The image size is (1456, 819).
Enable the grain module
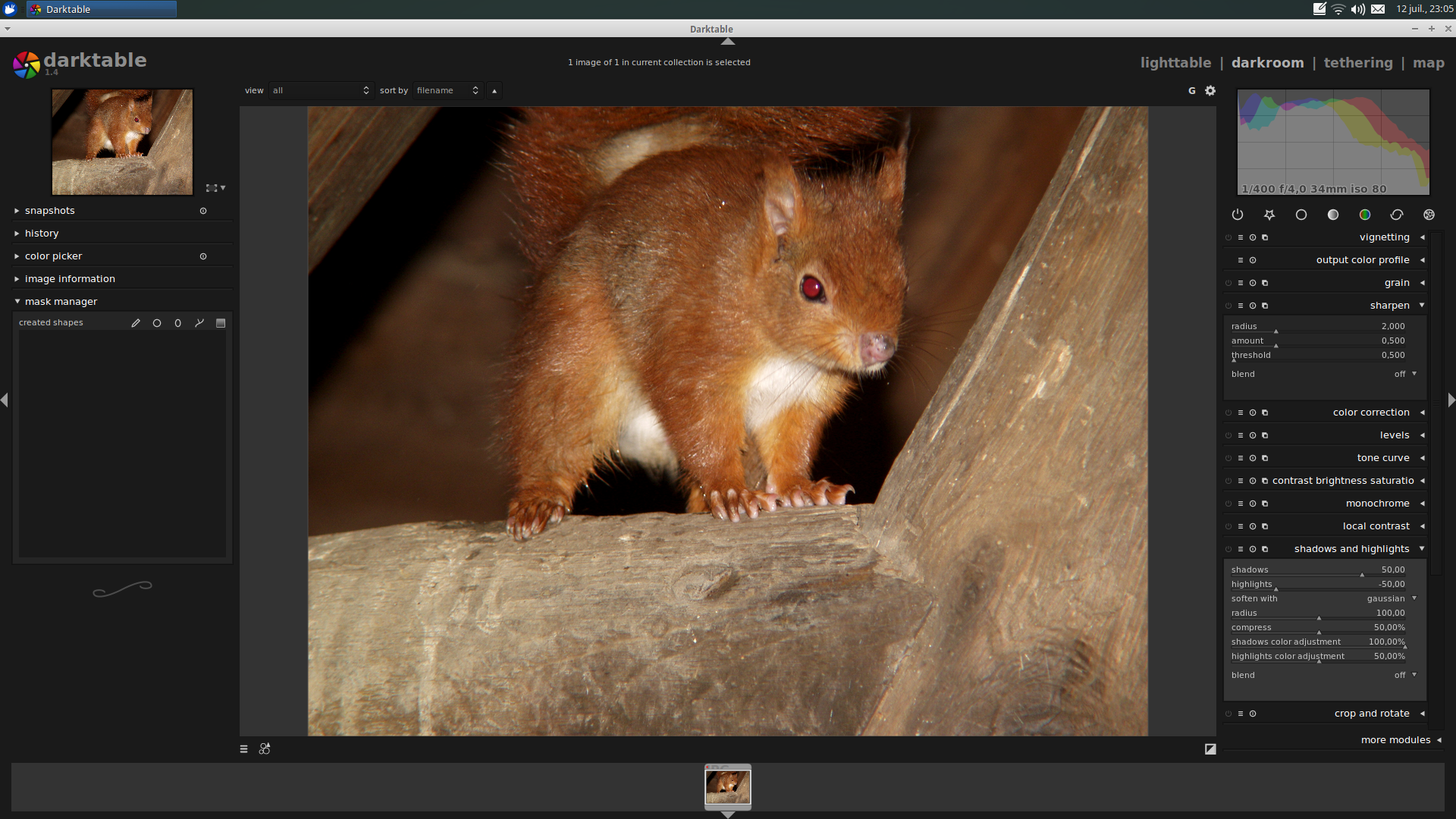click(x=1228, y=283)
